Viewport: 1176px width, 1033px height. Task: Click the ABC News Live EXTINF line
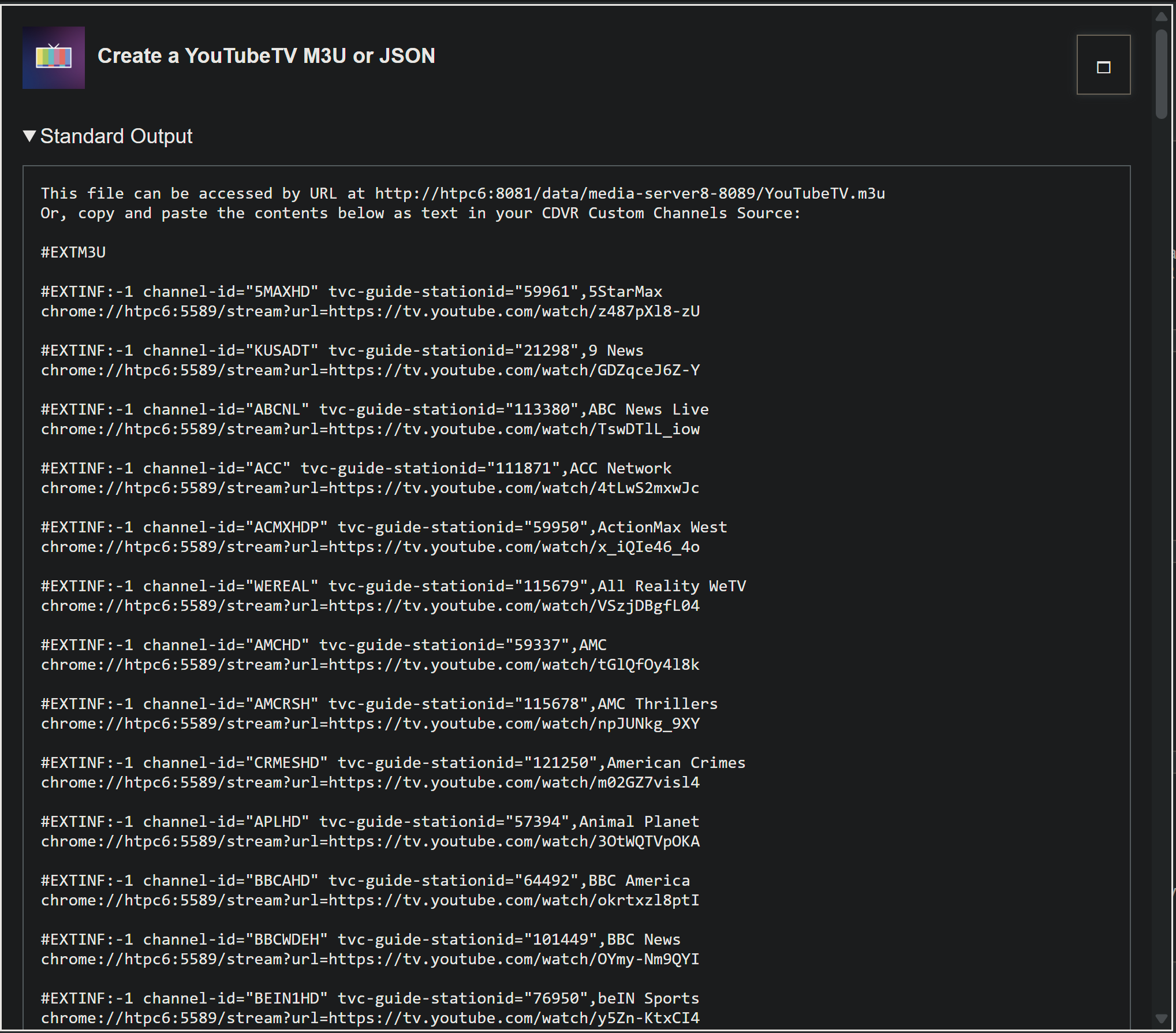[374, 409]
